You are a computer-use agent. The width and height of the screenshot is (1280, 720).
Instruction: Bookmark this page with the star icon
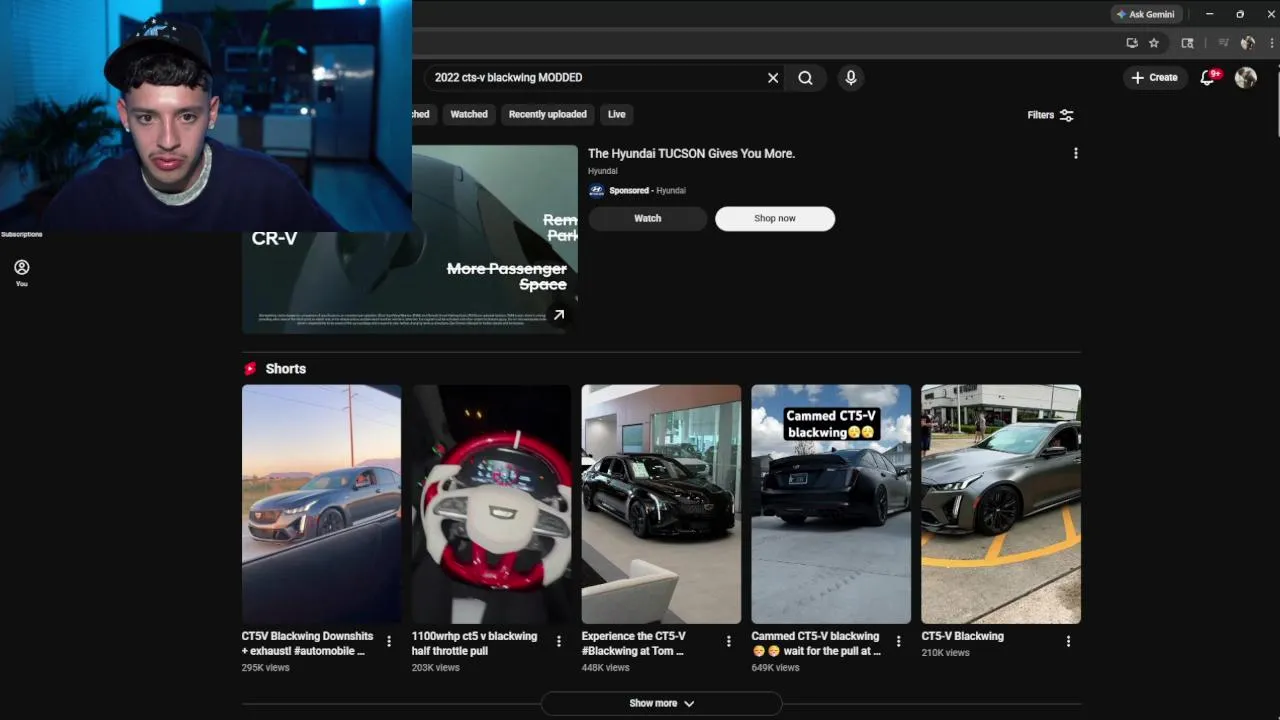coord(1154,43)
